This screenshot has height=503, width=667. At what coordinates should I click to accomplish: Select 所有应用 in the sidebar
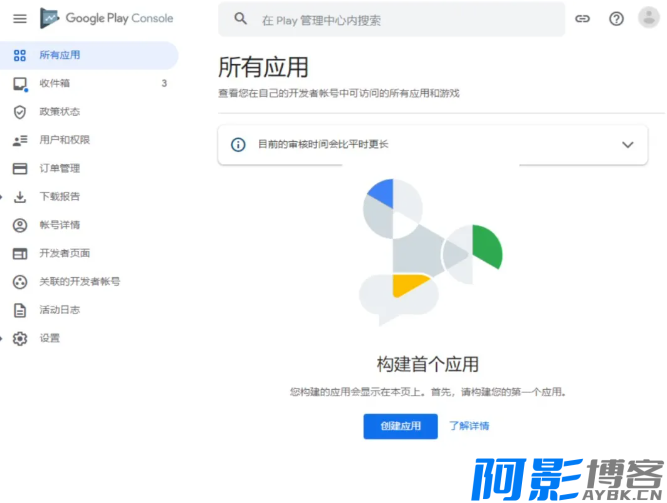[89, 55]
